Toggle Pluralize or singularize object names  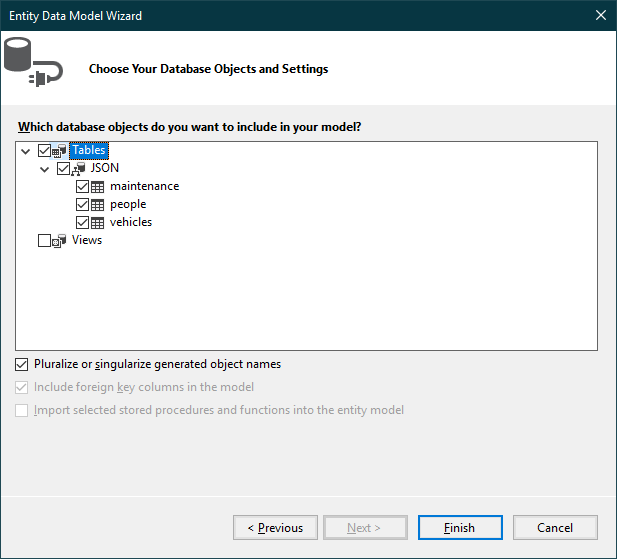22,365
